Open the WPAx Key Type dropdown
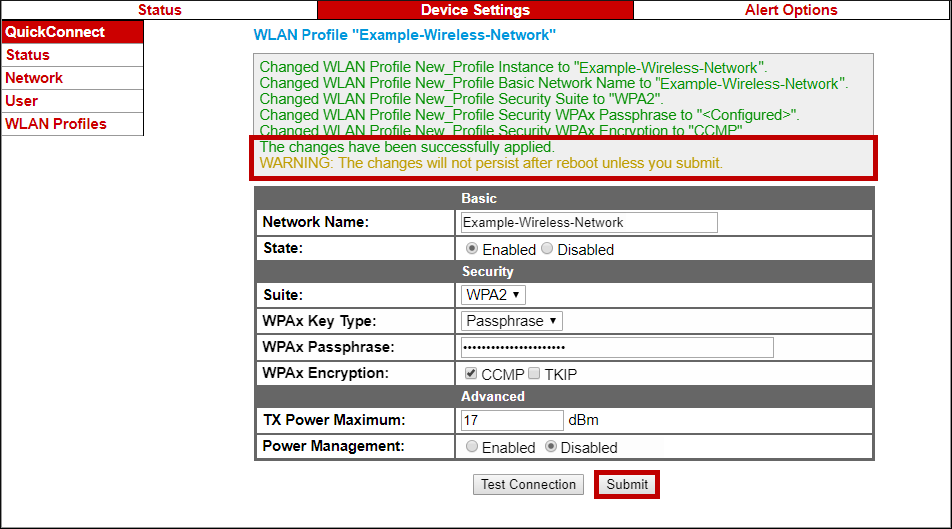The height and width of the screenshot is (529, 952). pos(512,321)
